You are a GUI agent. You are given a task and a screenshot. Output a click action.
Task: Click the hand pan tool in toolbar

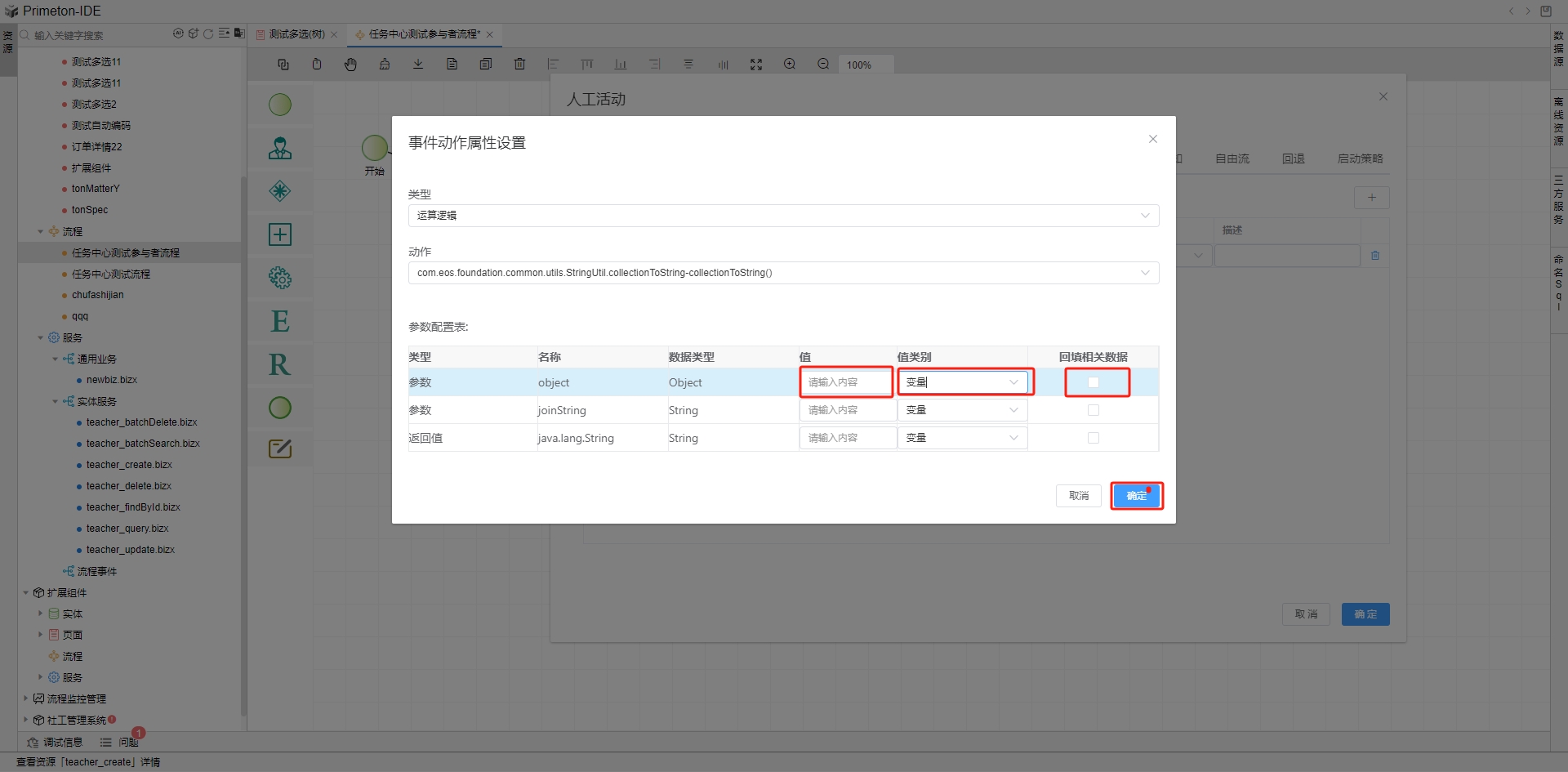[x=350, y=65]
